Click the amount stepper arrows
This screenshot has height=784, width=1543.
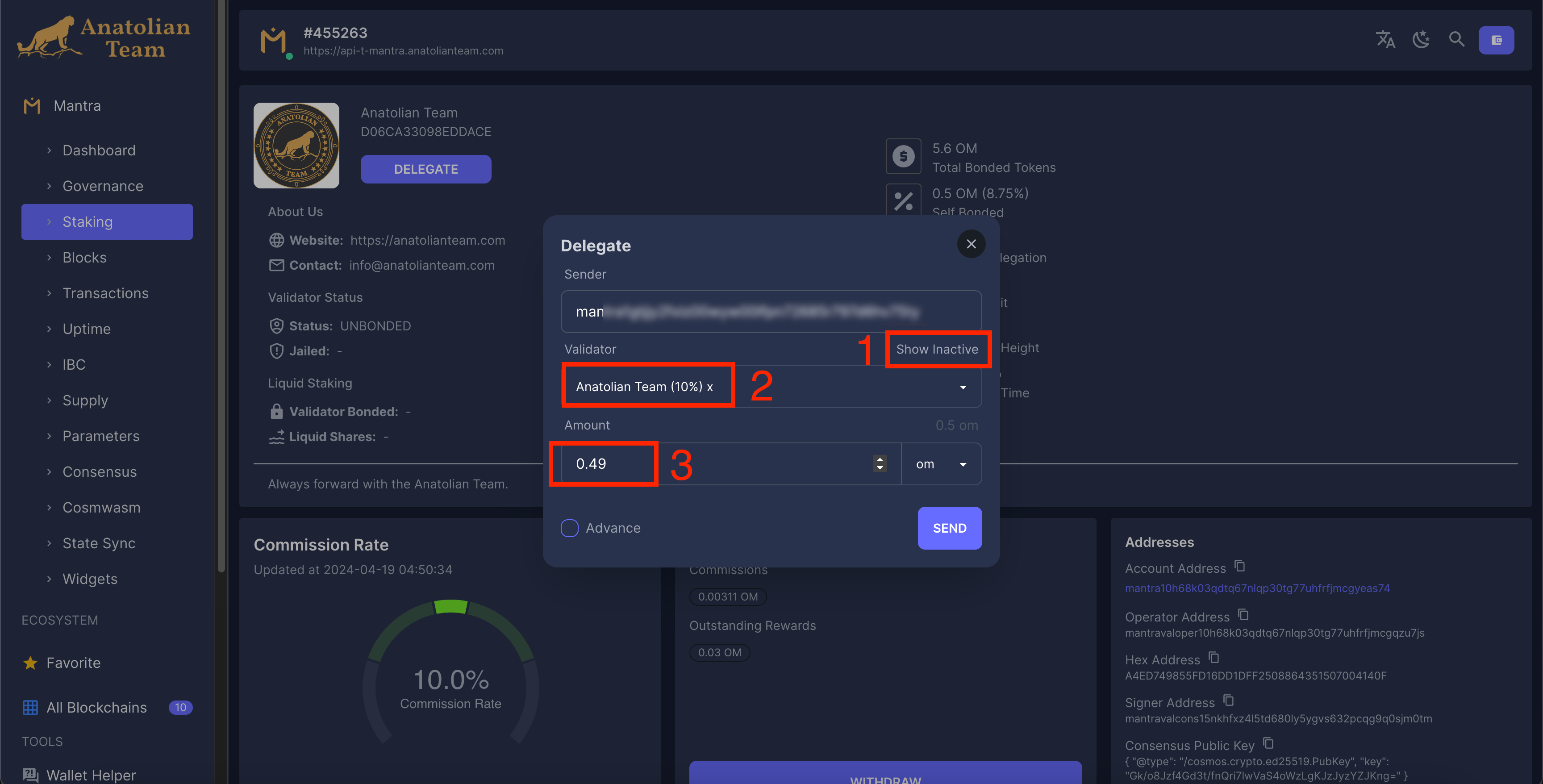879,463
